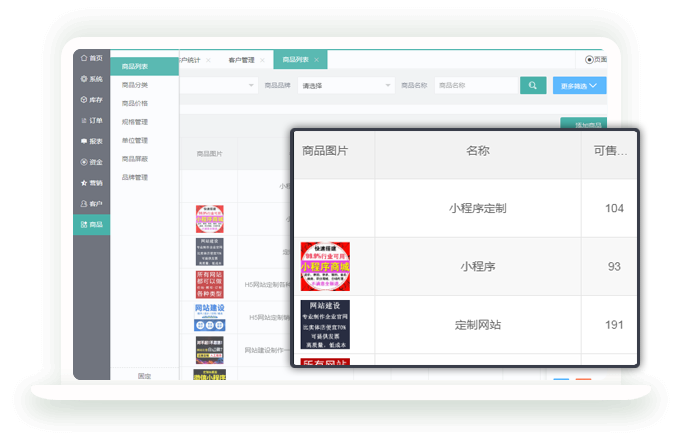This screenshot has height=440, width=683.
Task: Click the 小程序商城 product thumbnail in popup
Action: tap(325, 267)
